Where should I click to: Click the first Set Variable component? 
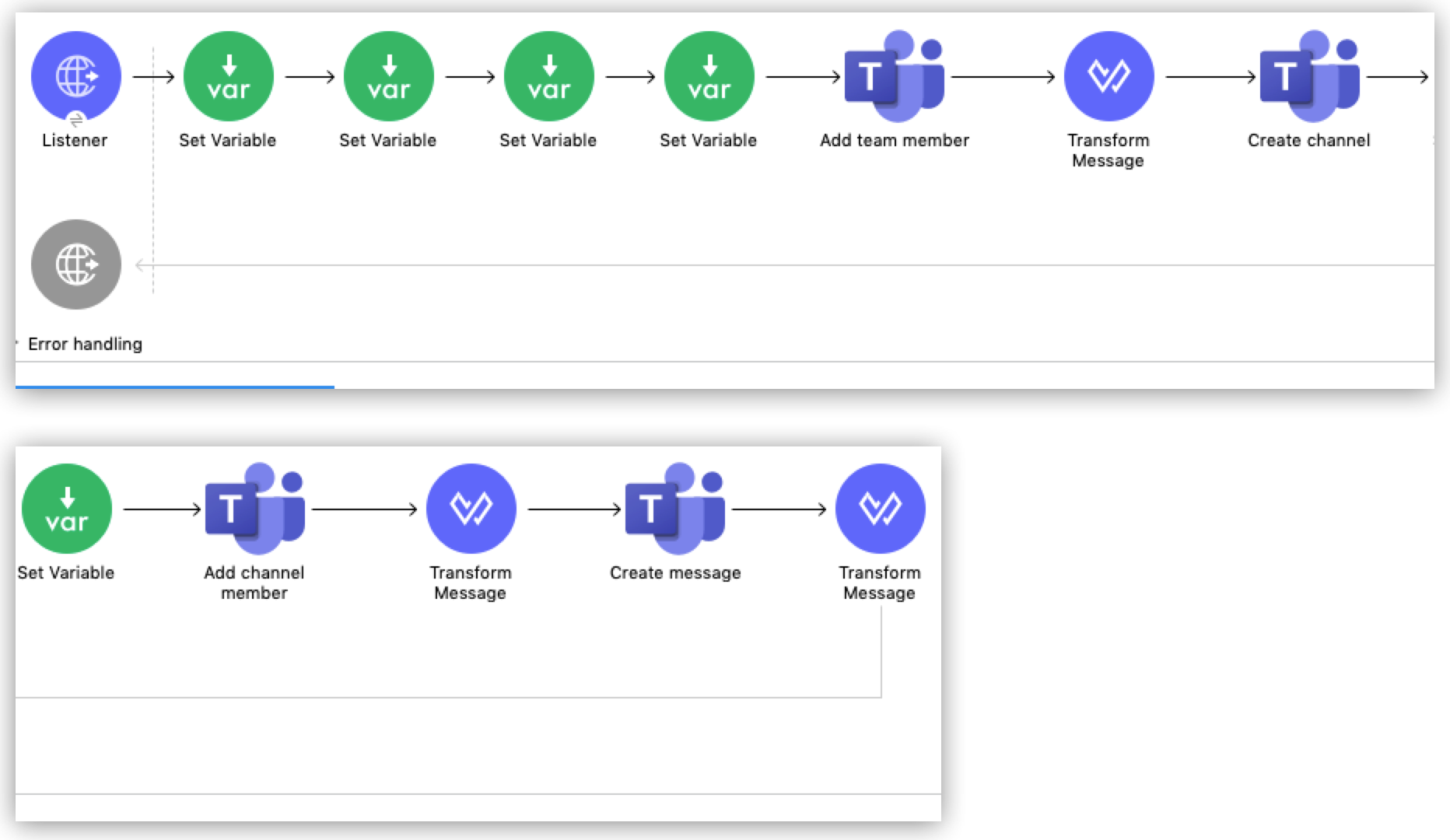(228, 76)
